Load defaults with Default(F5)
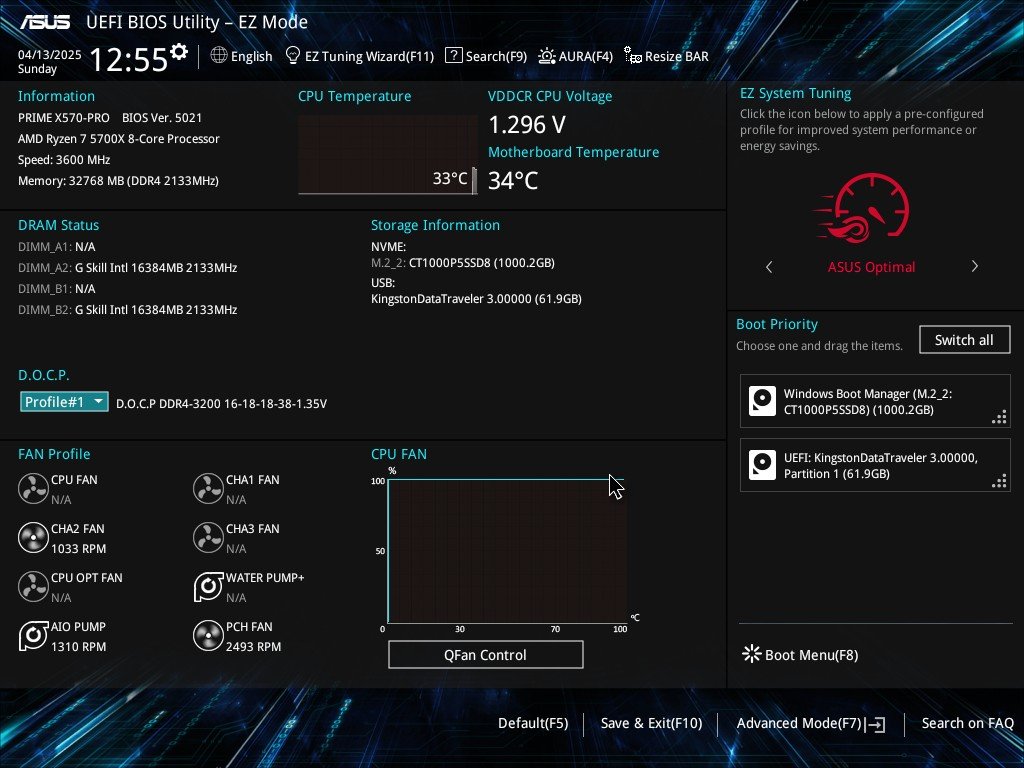 coord(533,724)
